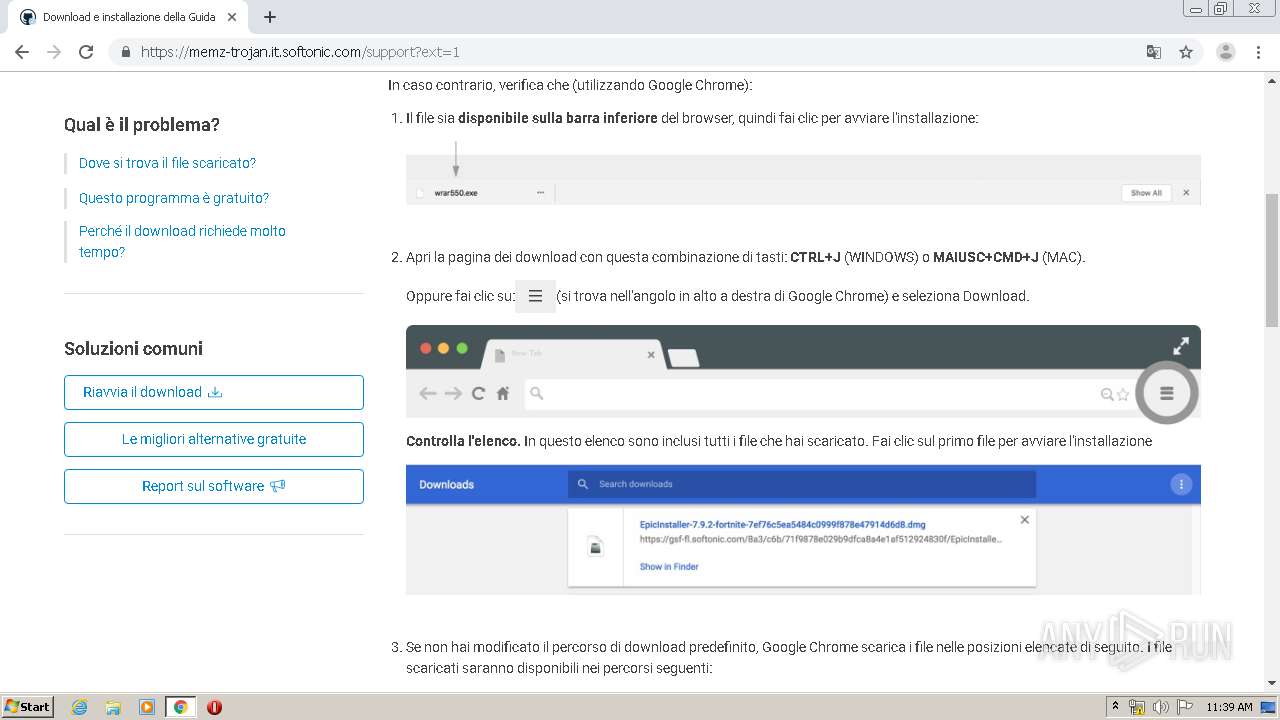Close the Download e installazione tab
The image size is (1280, 720).
tap(231, 17)
